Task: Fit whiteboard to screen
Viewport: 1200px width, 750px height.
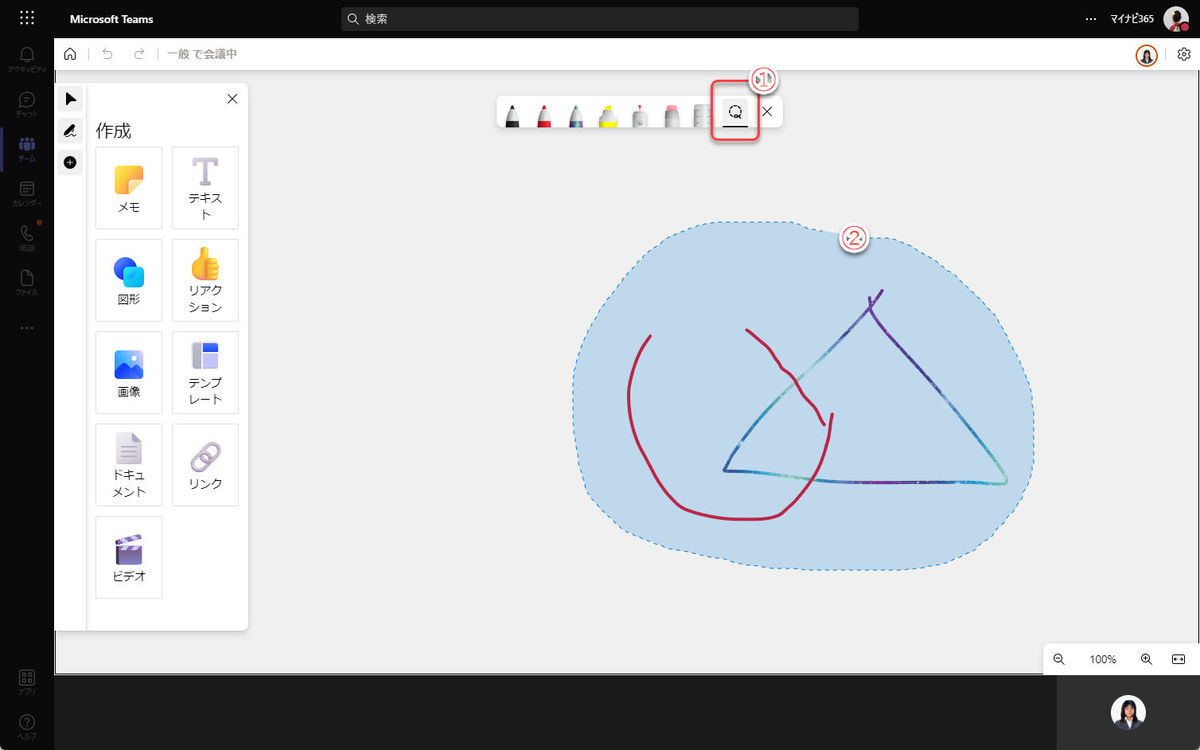Action: (x=1178, y=659)
